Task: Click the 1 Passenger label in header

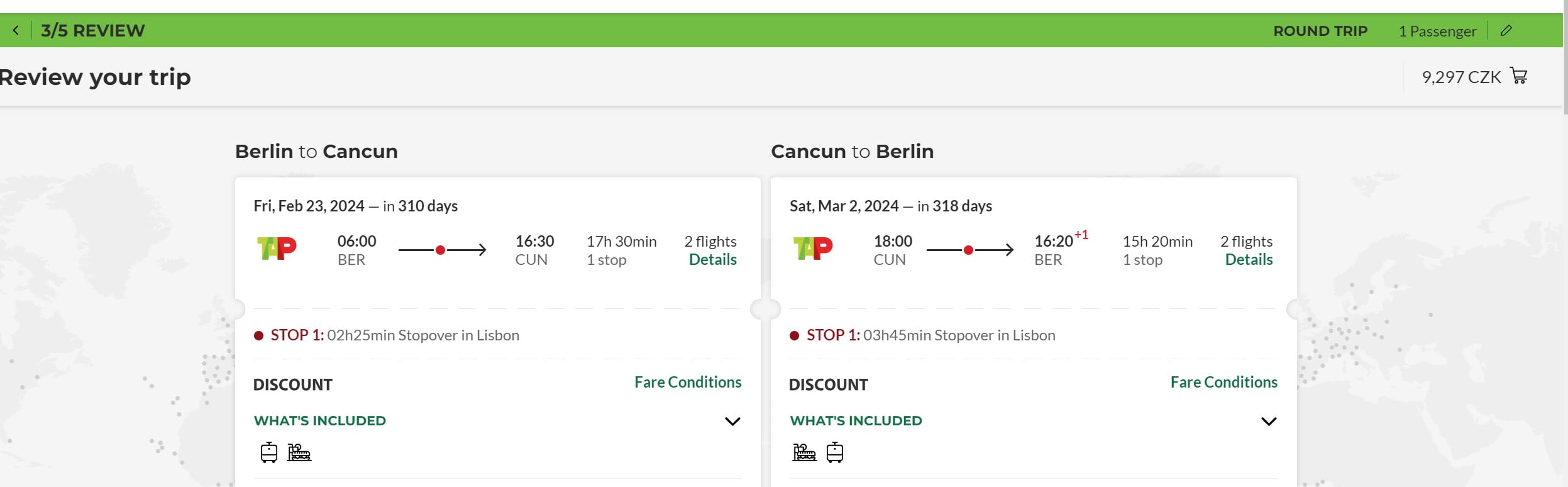Action: coord(1437,31)
